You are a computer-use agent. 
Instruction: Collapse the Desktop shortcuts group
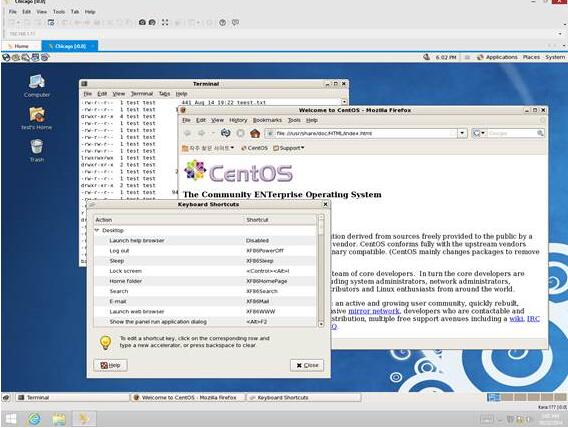click(97, 230)
